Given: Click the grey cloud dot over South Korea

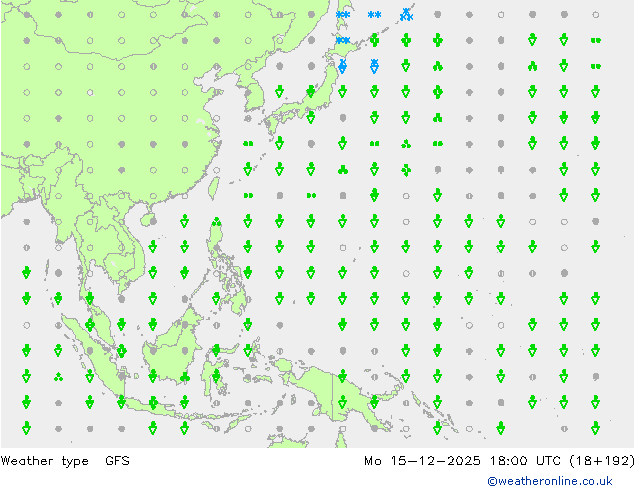Looking at the screenshot, I should (248, 93).
